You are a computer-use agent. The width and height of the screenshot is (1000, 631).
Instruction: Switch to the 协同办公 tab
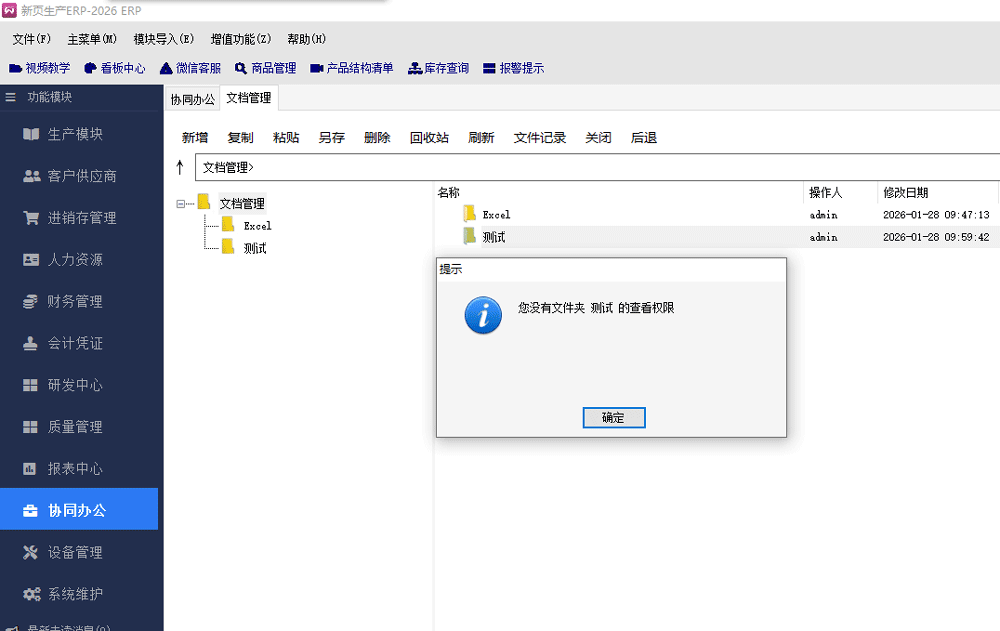192,99
